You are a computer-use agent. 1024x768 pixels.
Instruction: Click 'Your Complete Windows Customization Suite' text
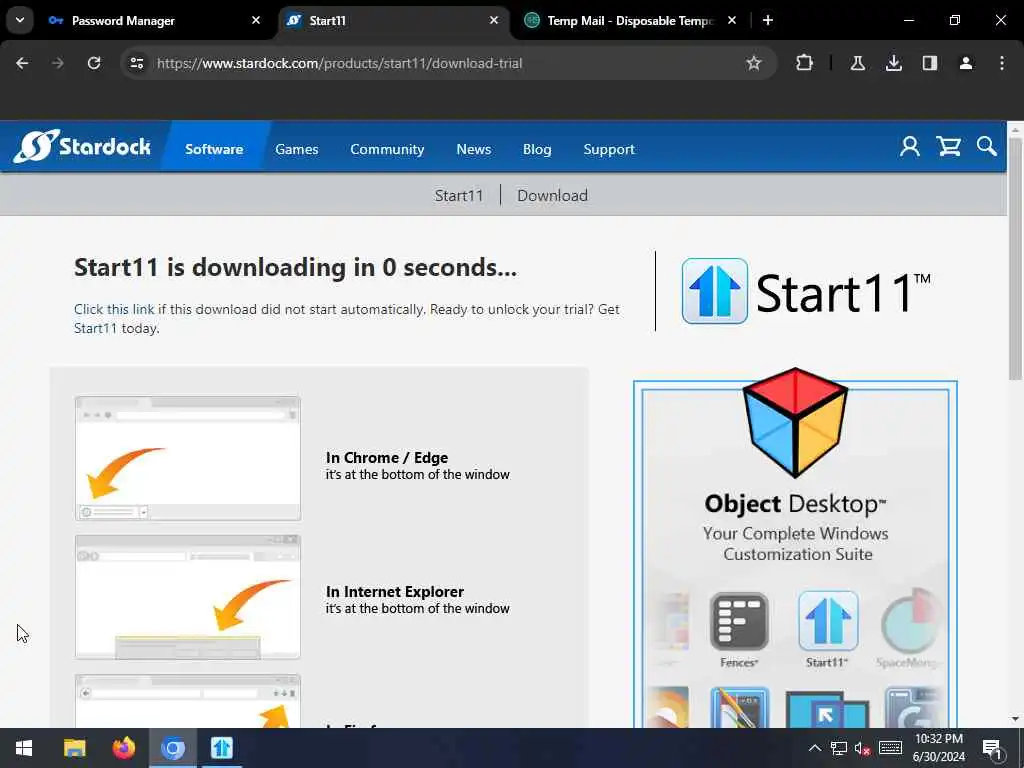click(795, 543)
